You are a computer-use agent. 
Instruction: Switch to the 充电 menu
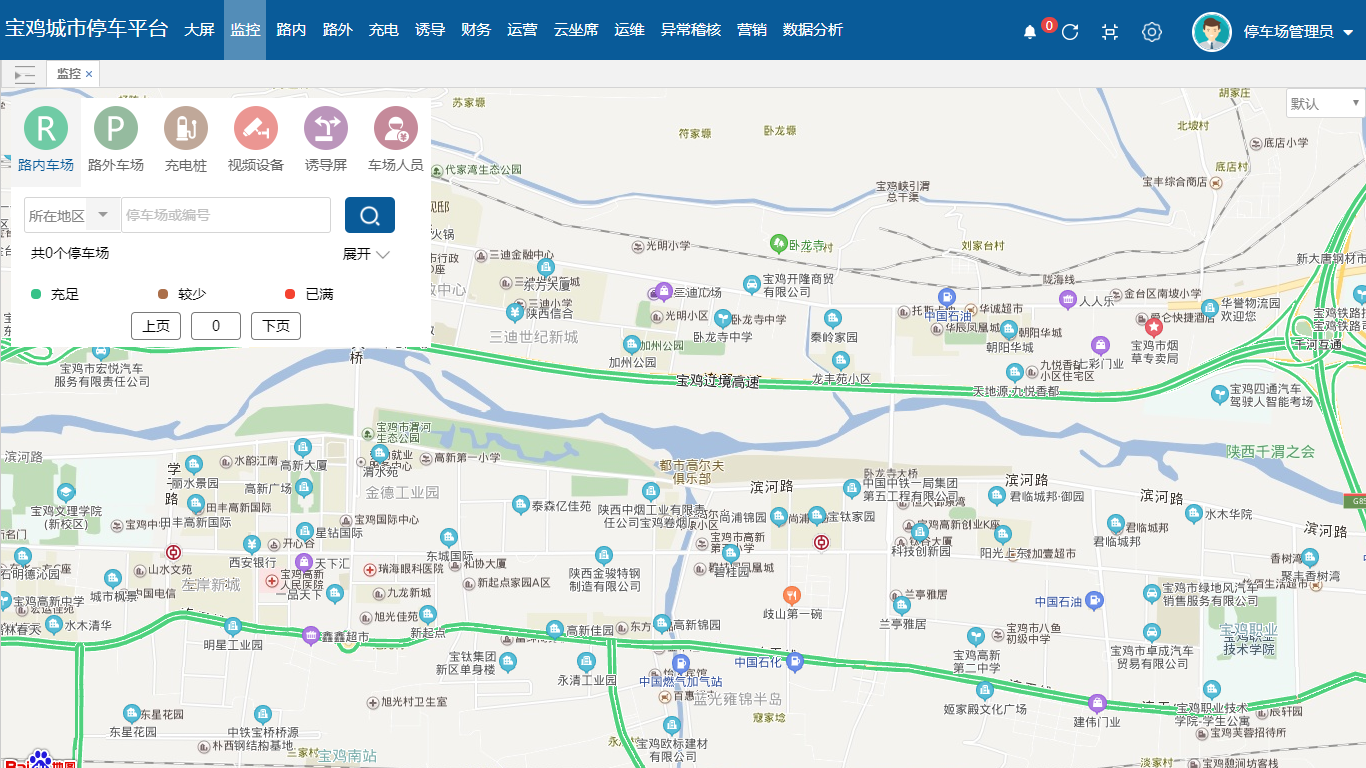(383, 30)
